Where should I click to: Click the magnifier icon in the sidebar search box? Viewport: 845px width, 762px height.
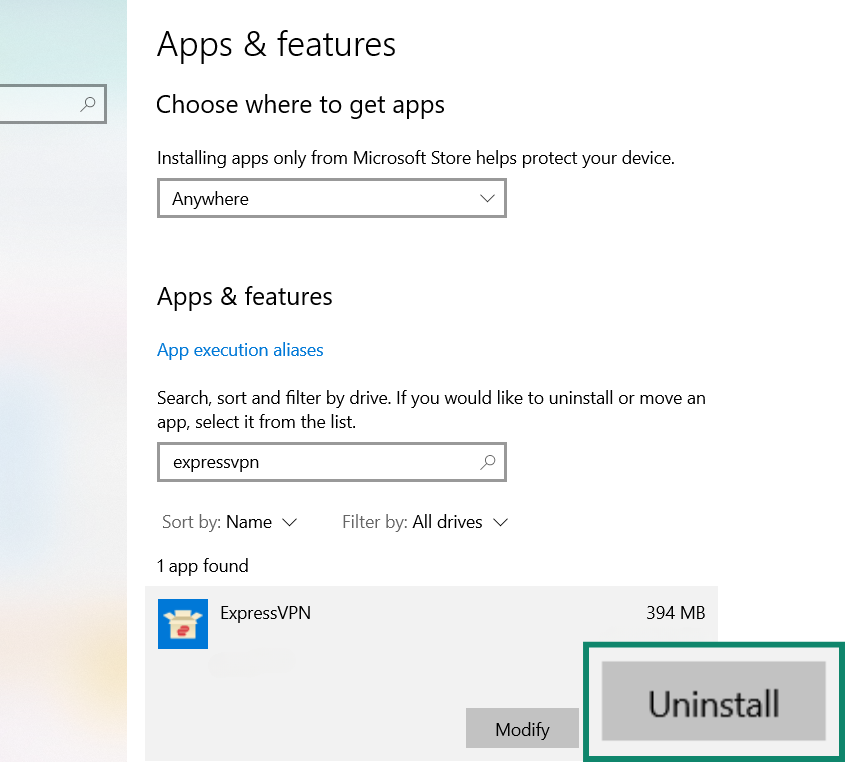click(89, 104)
